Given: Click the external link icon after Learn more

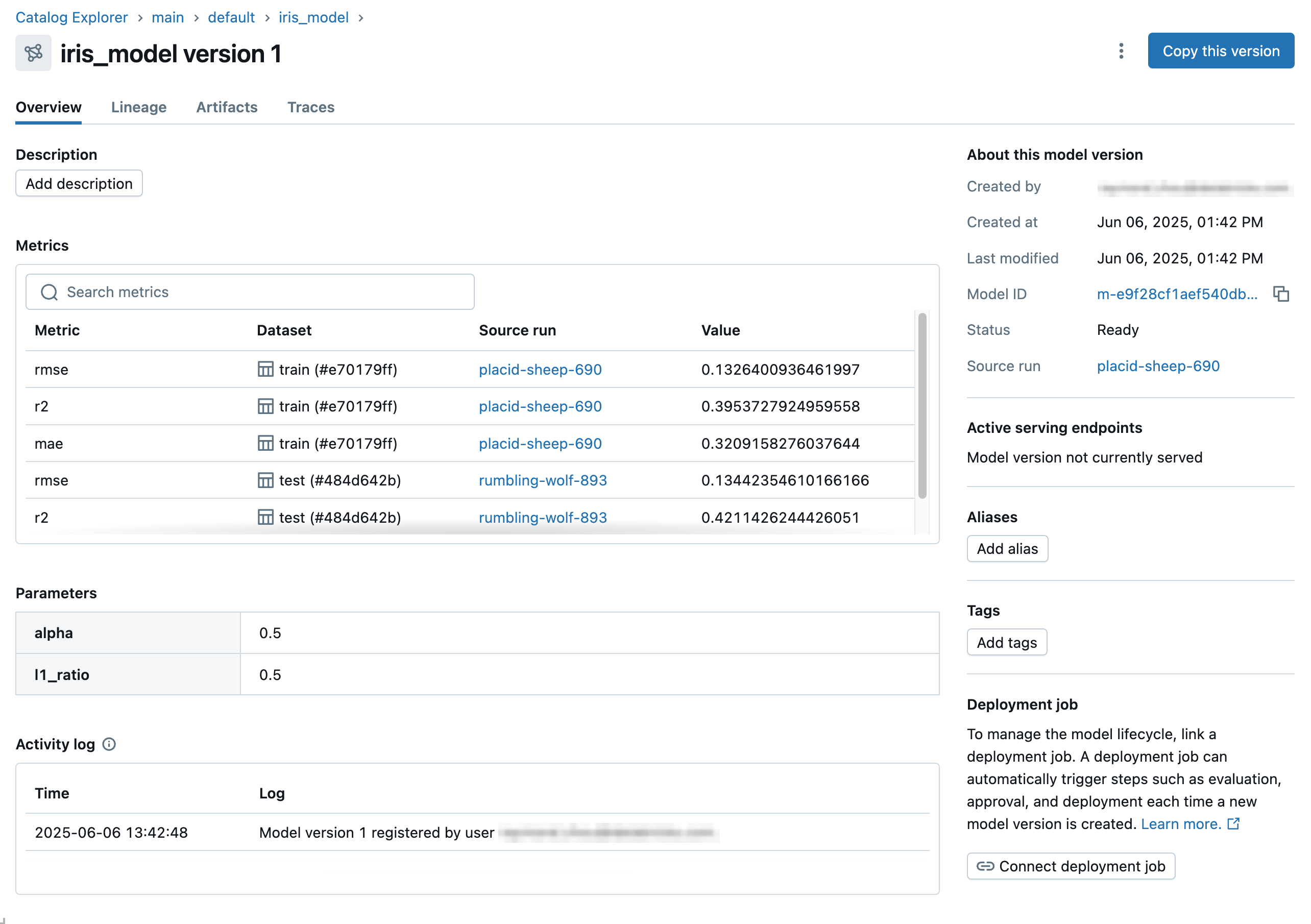Looking at the screenshot, I should tap(1233, 823).
